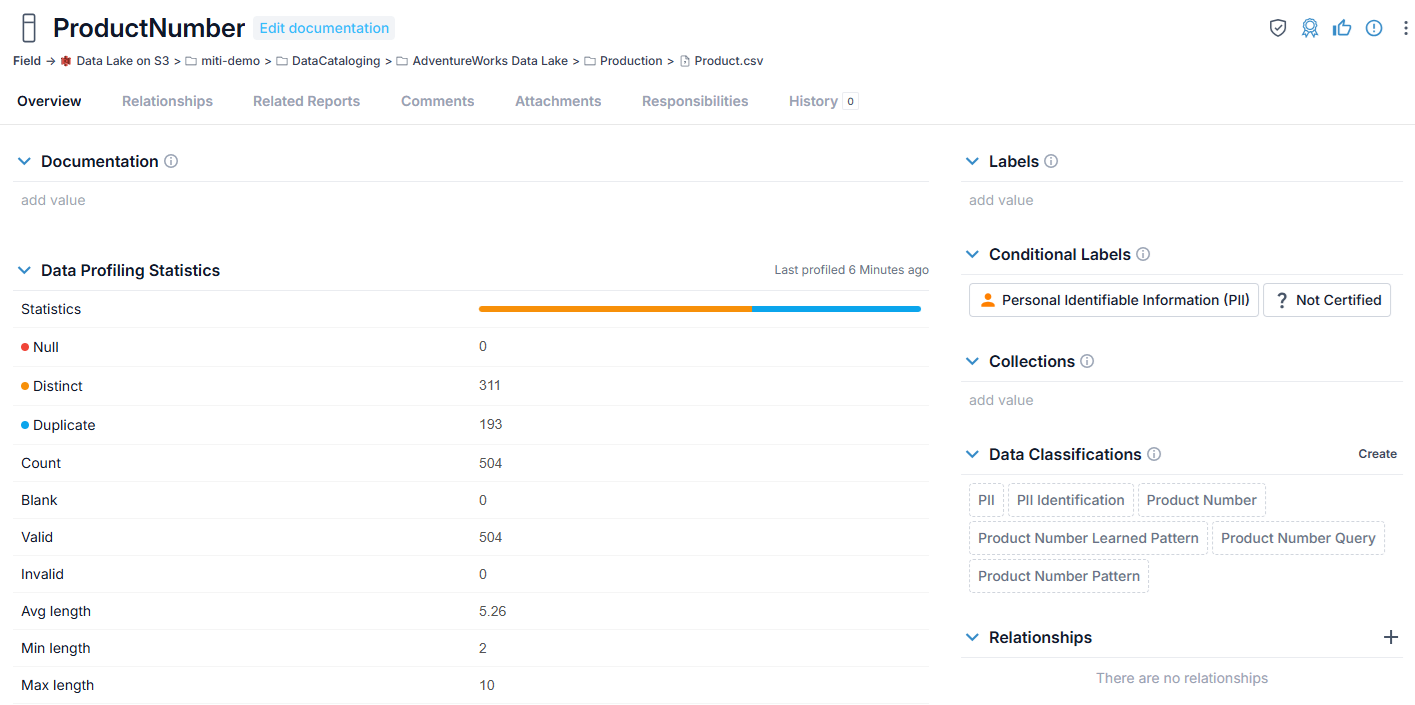Open Product.csv in the breadcrumb
The height and width of the screenshot is (705, 1415).
pyautogui.click(x=721, y=61)
